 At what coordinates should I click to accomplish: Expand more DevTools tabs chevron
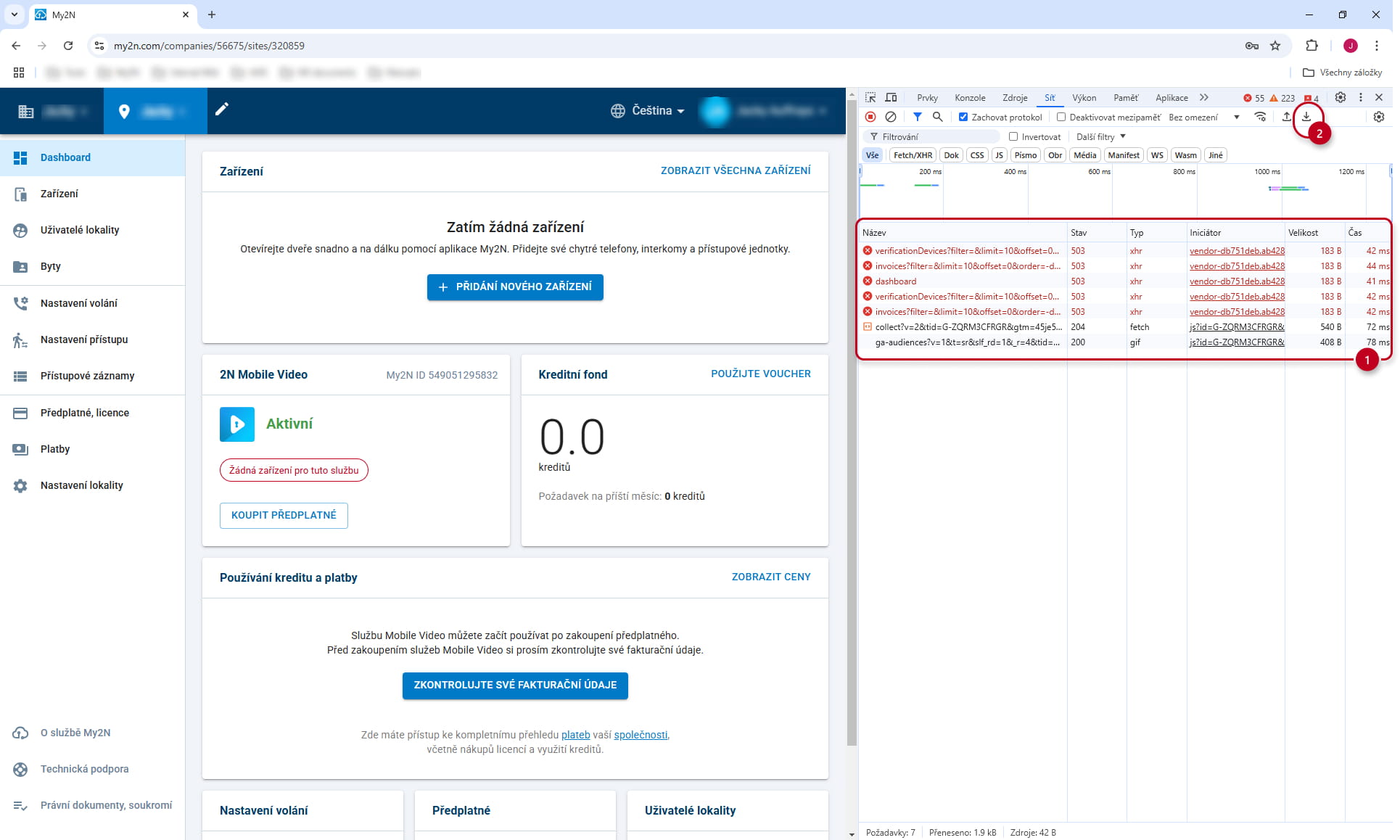[1204, 97]
